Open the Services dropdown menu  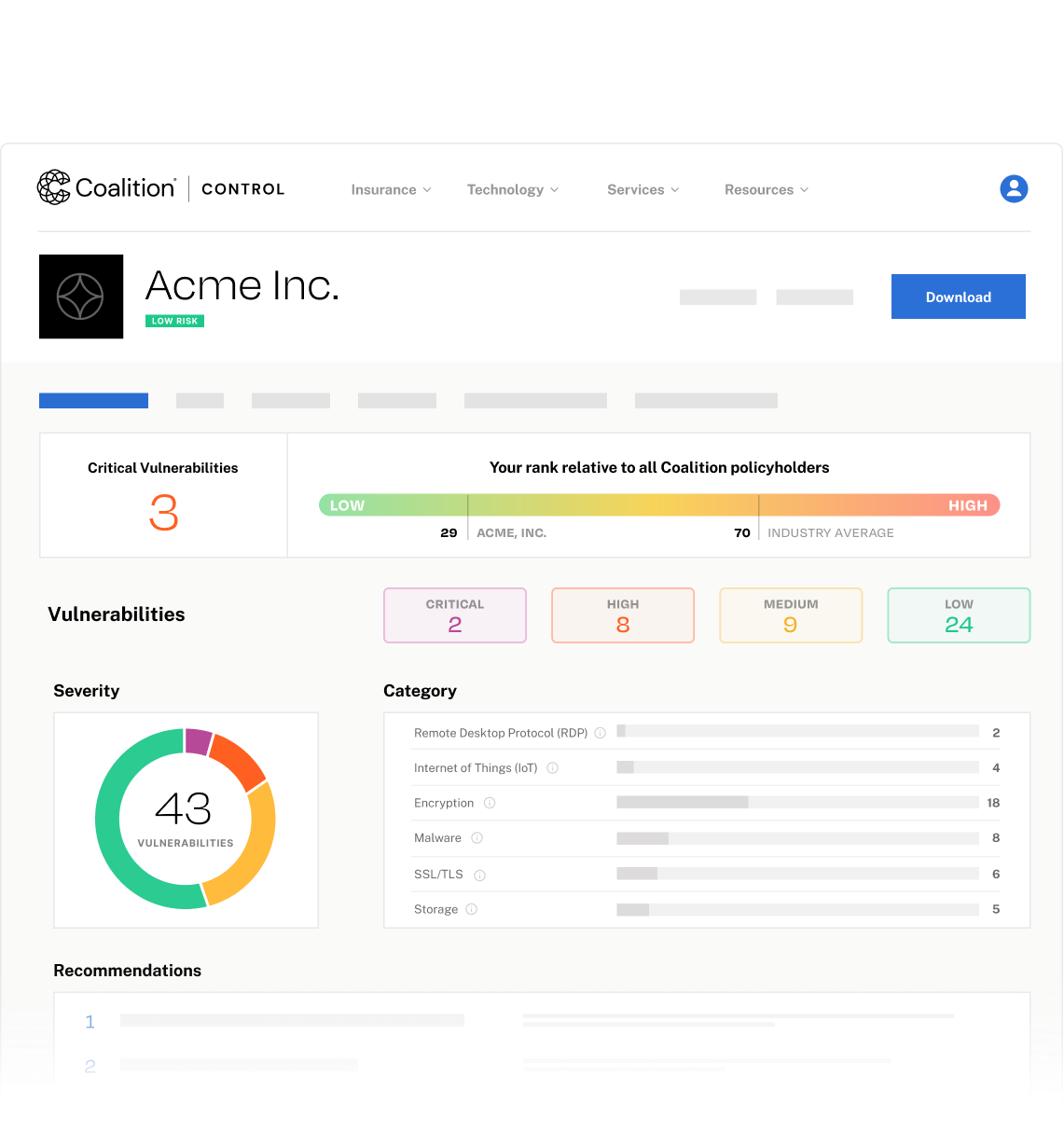pyautogui.click(x=643, y=189)
